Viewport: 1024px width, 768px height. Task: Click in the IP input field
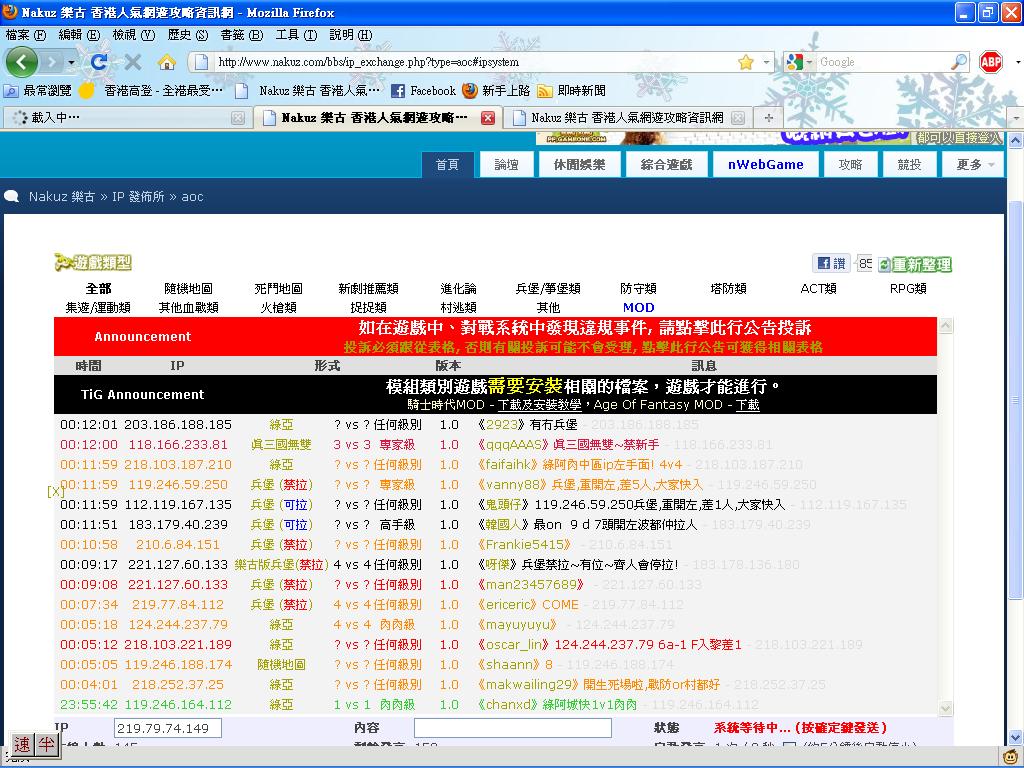(x=168, y=728)
